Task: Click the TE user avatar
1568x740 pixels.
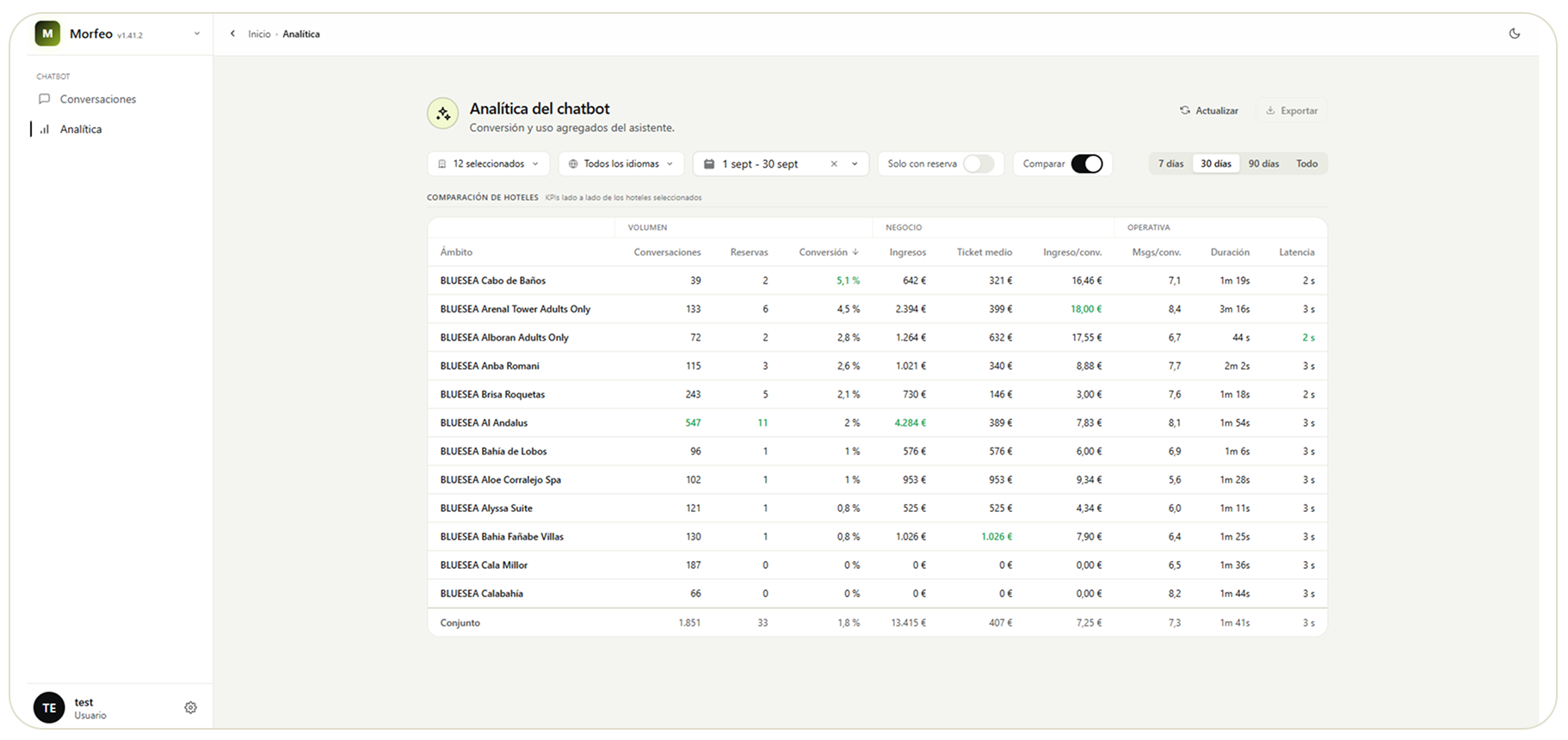Action: pyautogui.click(x=49, y=707)
